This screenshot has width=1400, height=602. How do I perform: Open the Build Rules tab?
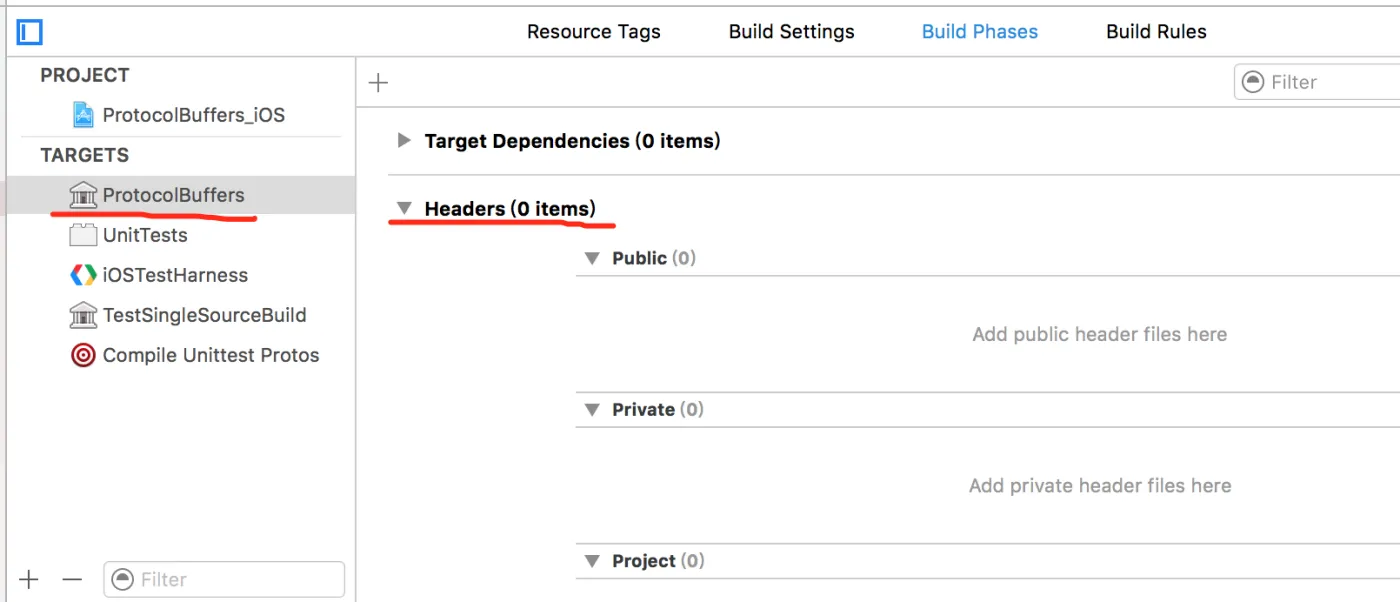point(1156,32)
